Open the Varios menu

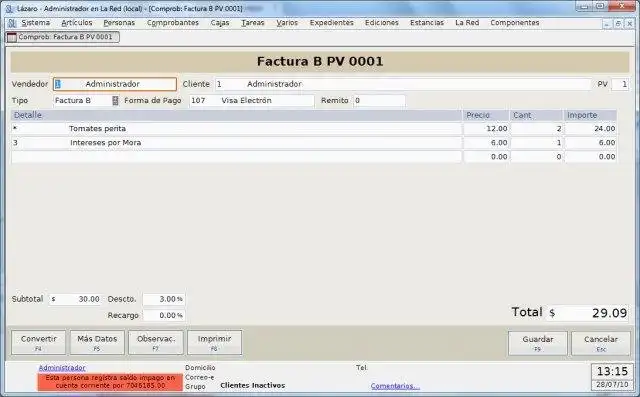pyautogui.click(x=287, y=23)
